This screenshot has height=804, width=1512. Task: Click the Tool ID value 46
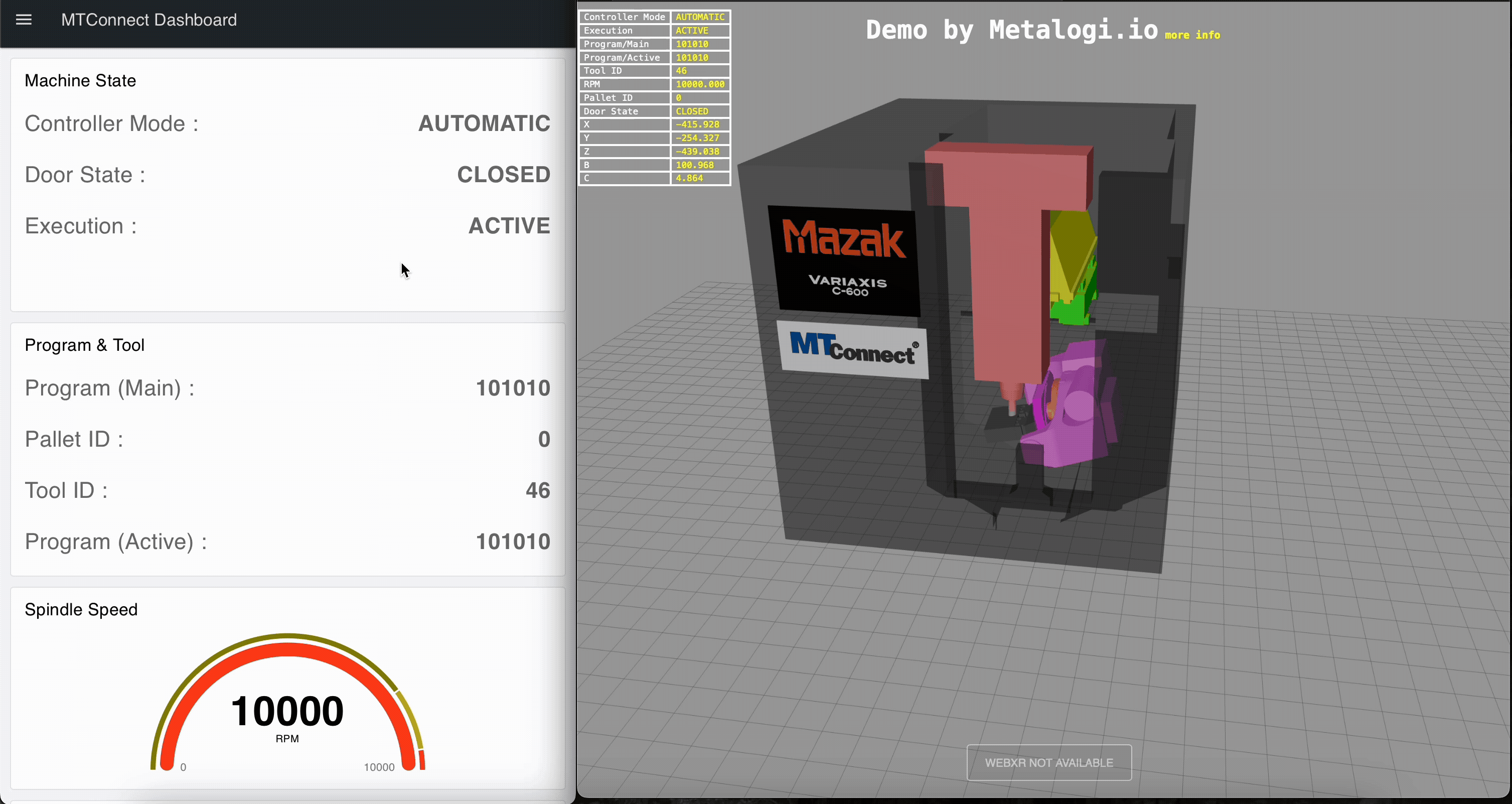coord(538,490)
